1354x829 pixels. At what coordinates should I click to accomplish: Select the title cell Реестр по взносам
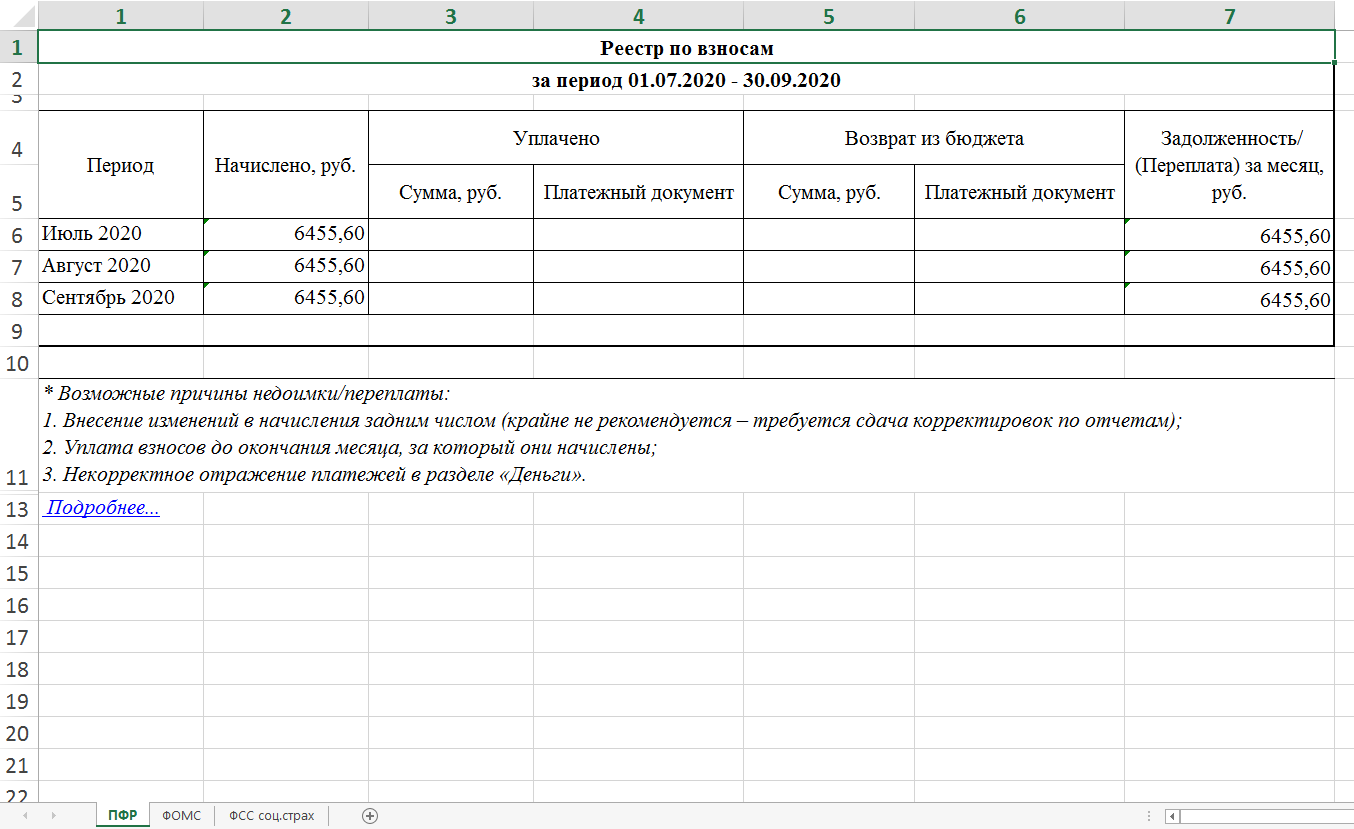point(686,47)
